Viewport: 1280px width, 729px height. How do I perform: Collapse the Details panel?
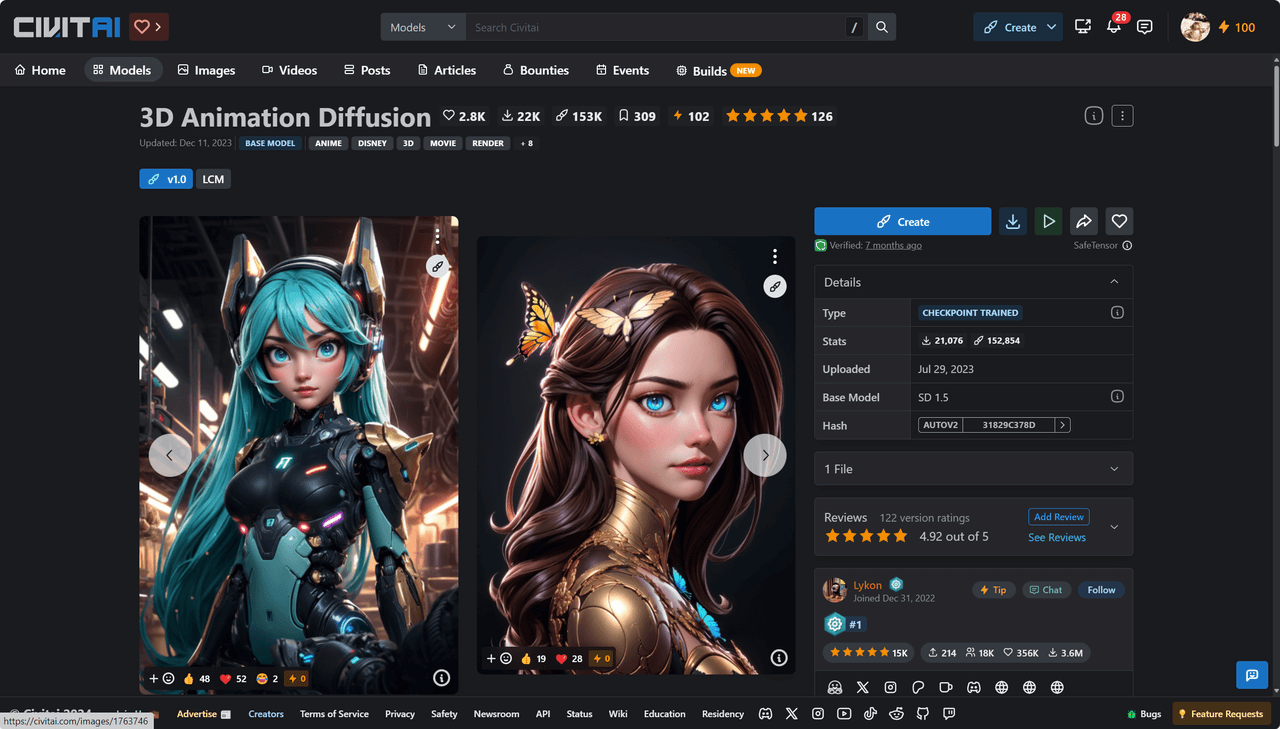(1114, 282)
